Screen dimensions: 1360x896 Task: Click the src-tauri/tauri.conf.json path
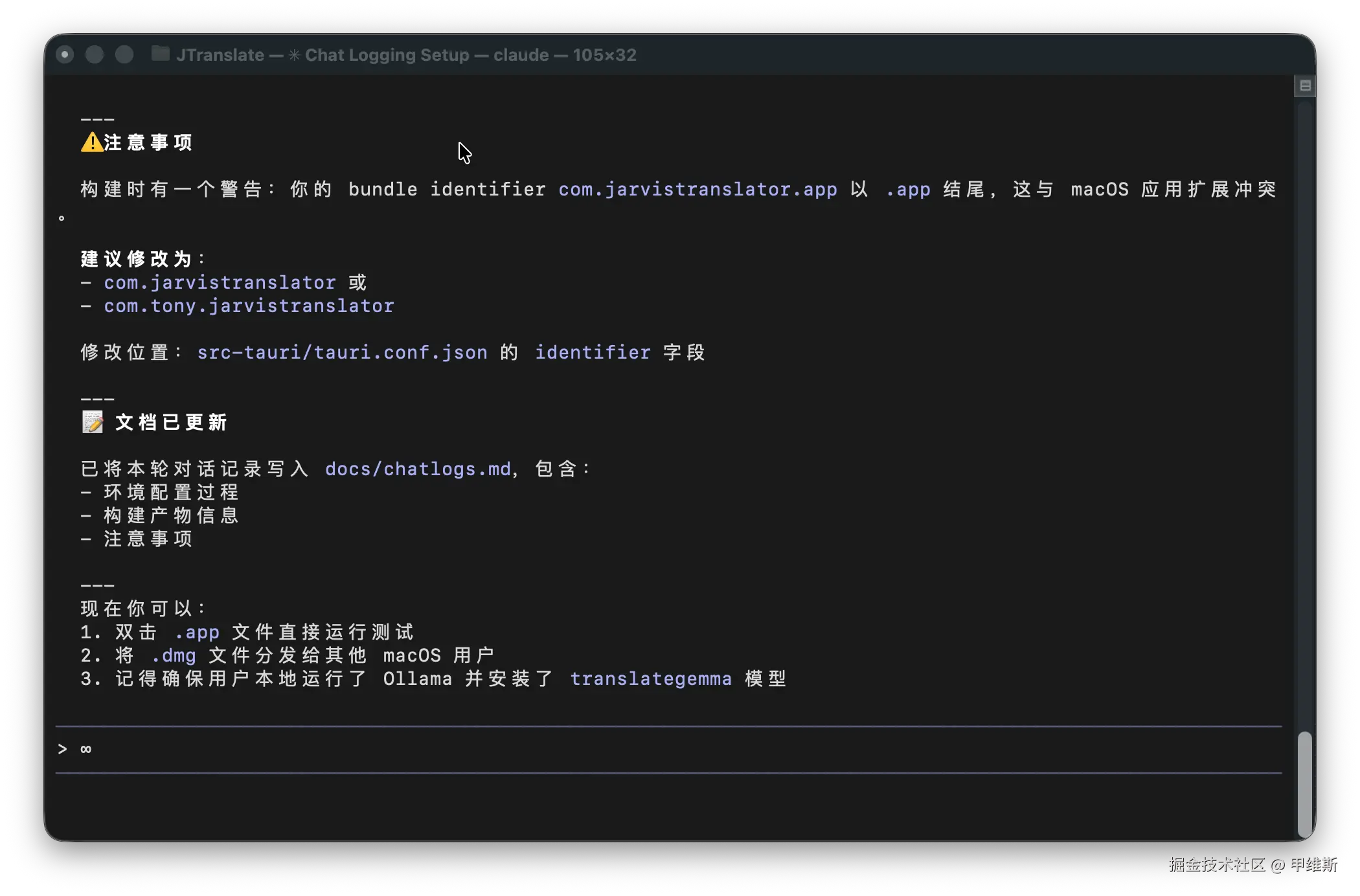(x=342, y=352)
